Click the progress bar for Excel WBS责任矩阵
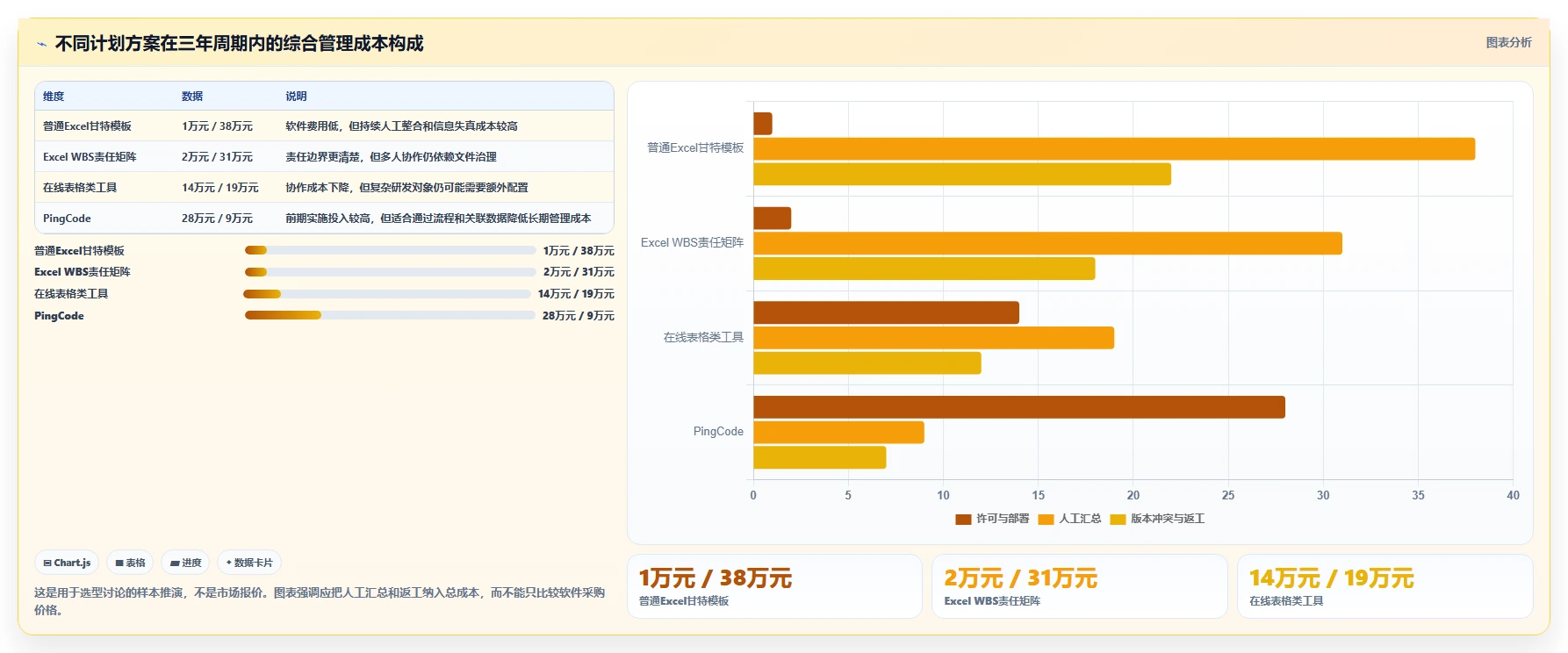The image size is (1568, 653). [390, 272]
